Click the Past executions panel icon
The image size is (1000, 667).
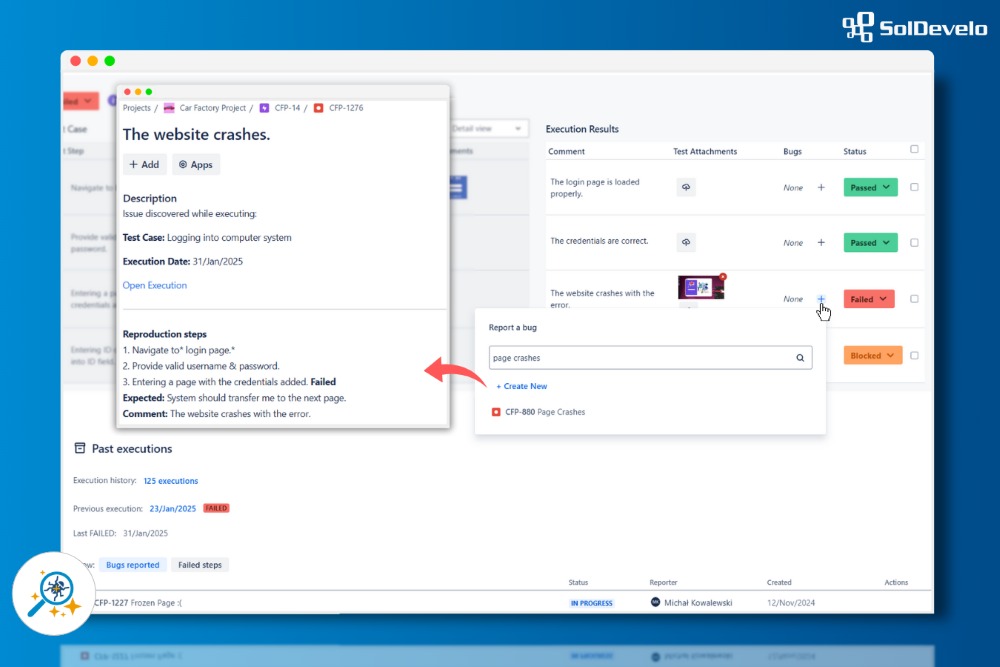(81, 448)
